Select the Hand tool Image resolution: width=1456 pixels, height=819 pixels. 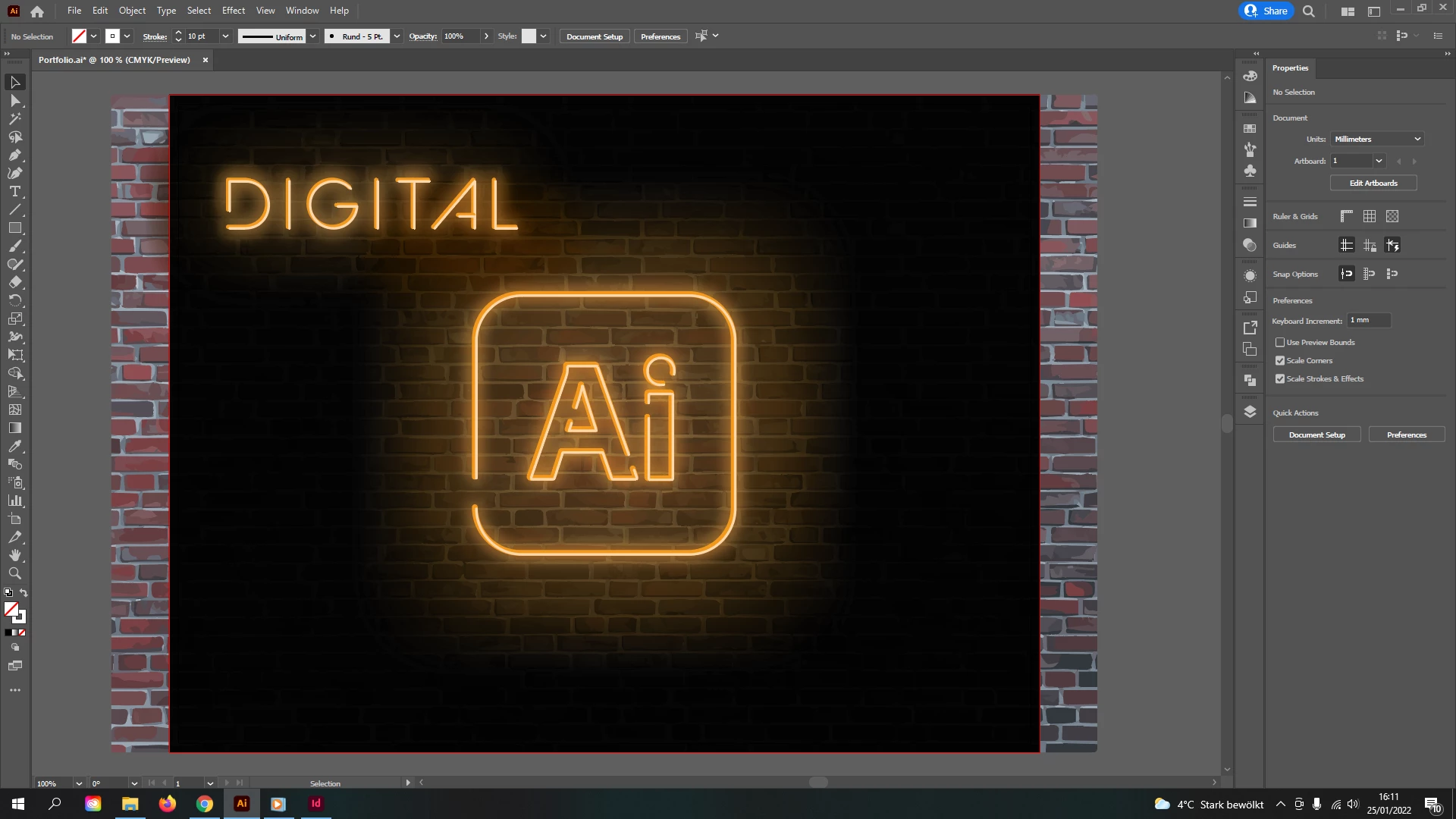14,556
